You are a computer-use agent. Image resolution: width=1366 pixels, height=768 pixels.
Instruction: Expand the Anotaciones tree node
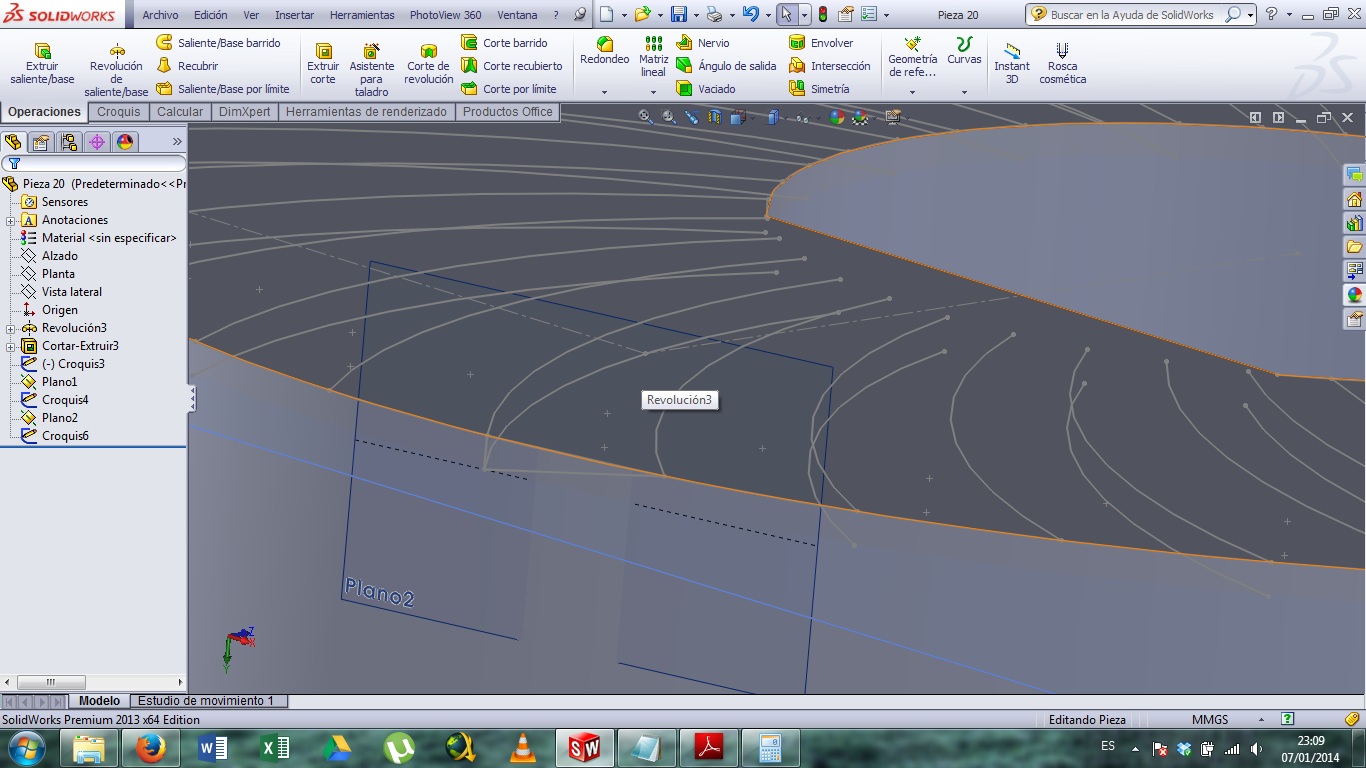pos(10,220)
